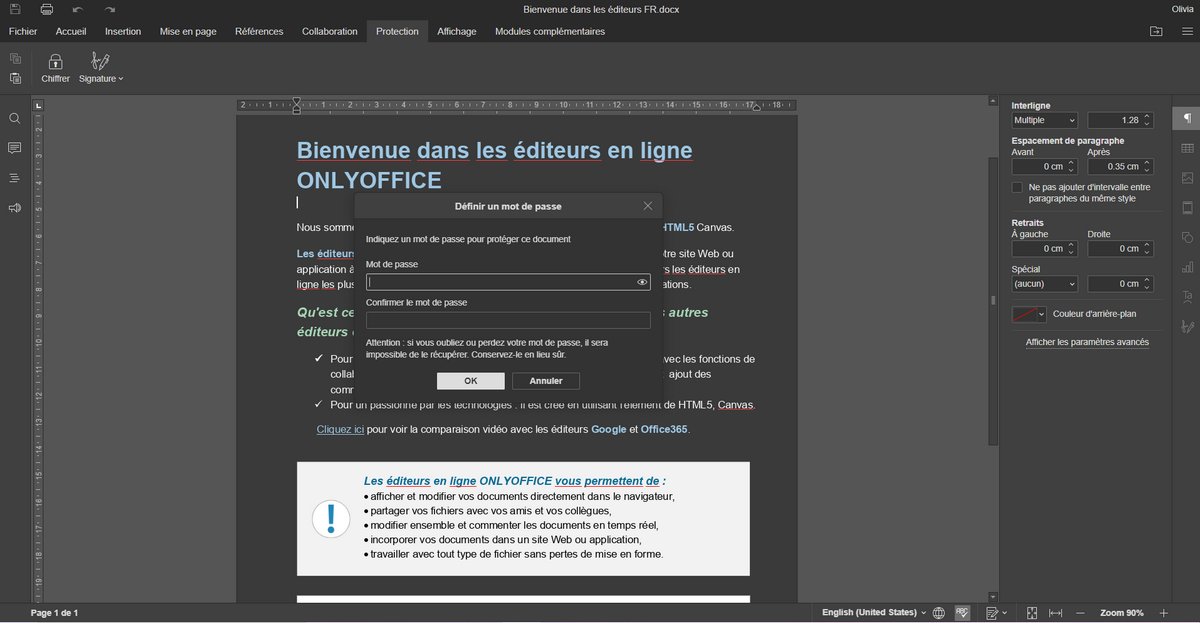Click the undo arrow icon
The width and height of the screenshot is (1200, 623).
pos(78,9)
